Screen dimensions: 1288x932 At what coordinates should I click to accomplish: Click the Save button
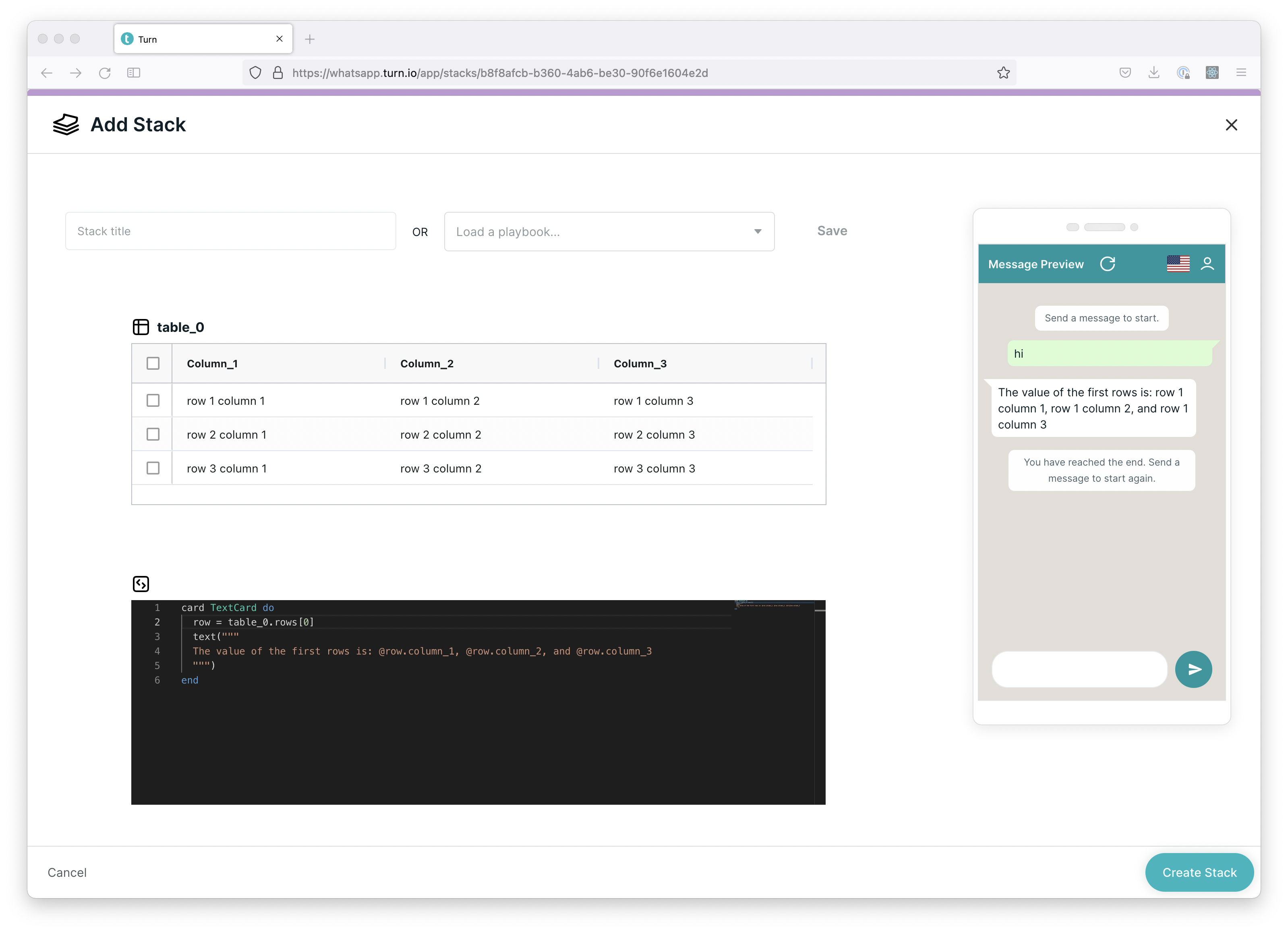click(832, 231)
